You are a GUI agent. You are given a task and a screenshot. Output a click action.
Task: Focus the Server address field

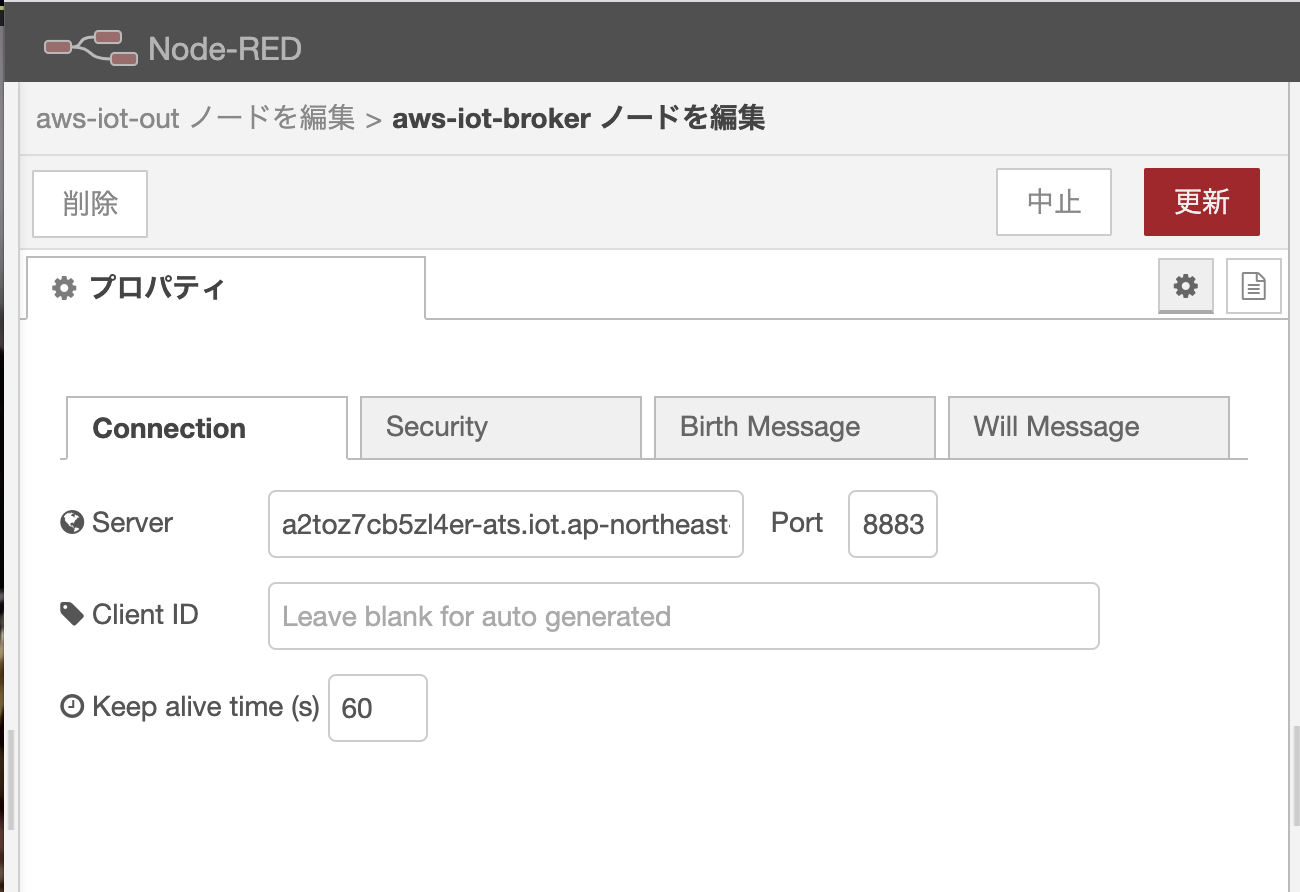[x=506, y=524]
